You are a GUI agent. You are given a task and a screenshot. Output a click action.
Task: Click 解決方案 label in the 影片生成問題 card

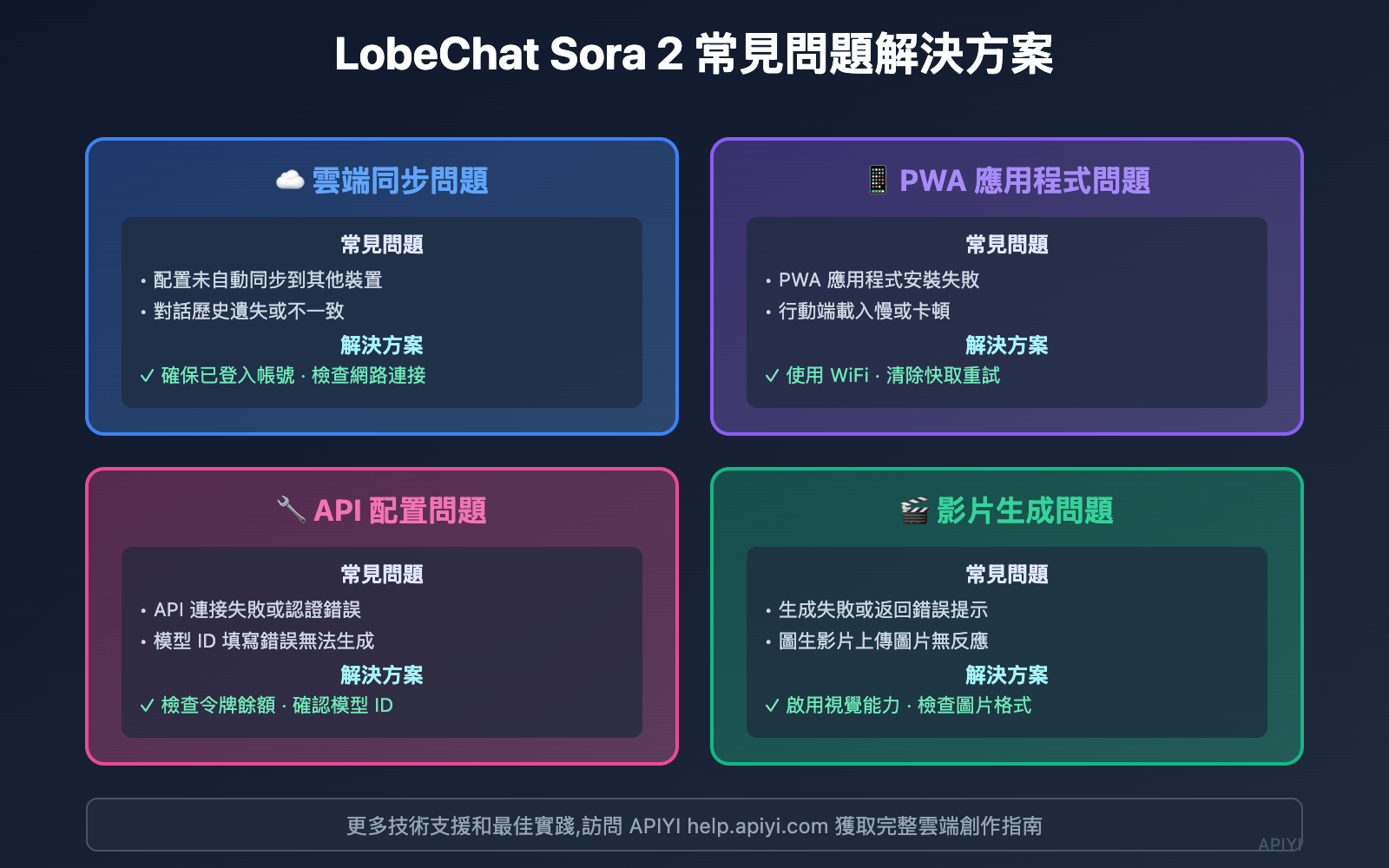pyautogui.click(x=1007, y=674)
